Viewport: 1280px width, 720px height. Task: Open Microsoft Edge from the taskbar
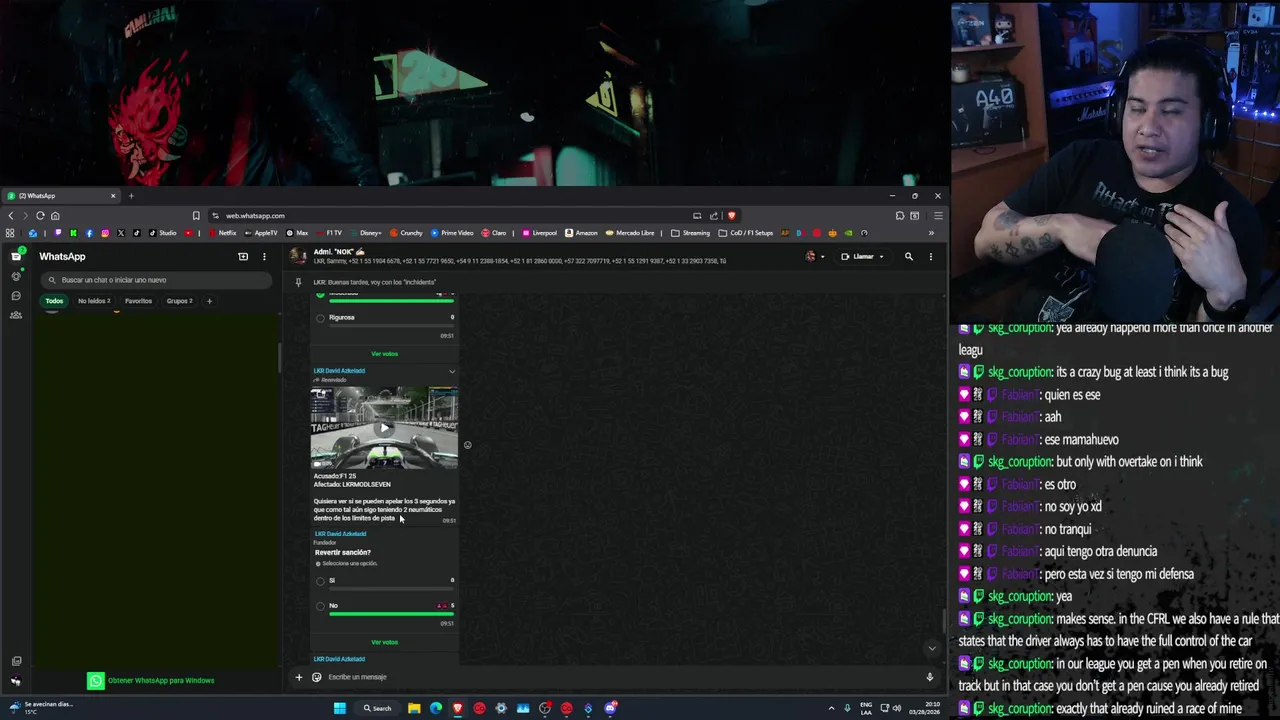click(x=436, y=709)
